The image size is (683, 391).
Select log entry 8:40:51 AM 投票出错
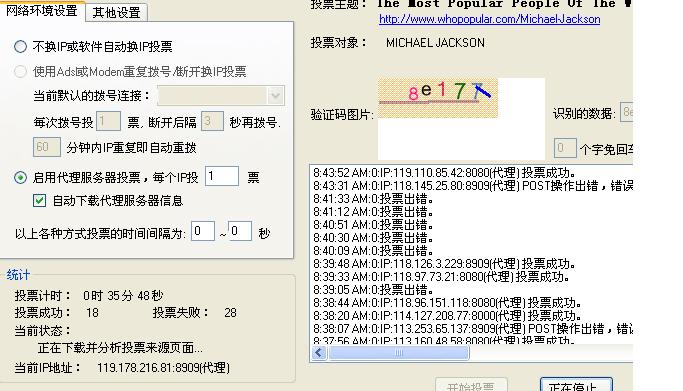tap(373, 225)
